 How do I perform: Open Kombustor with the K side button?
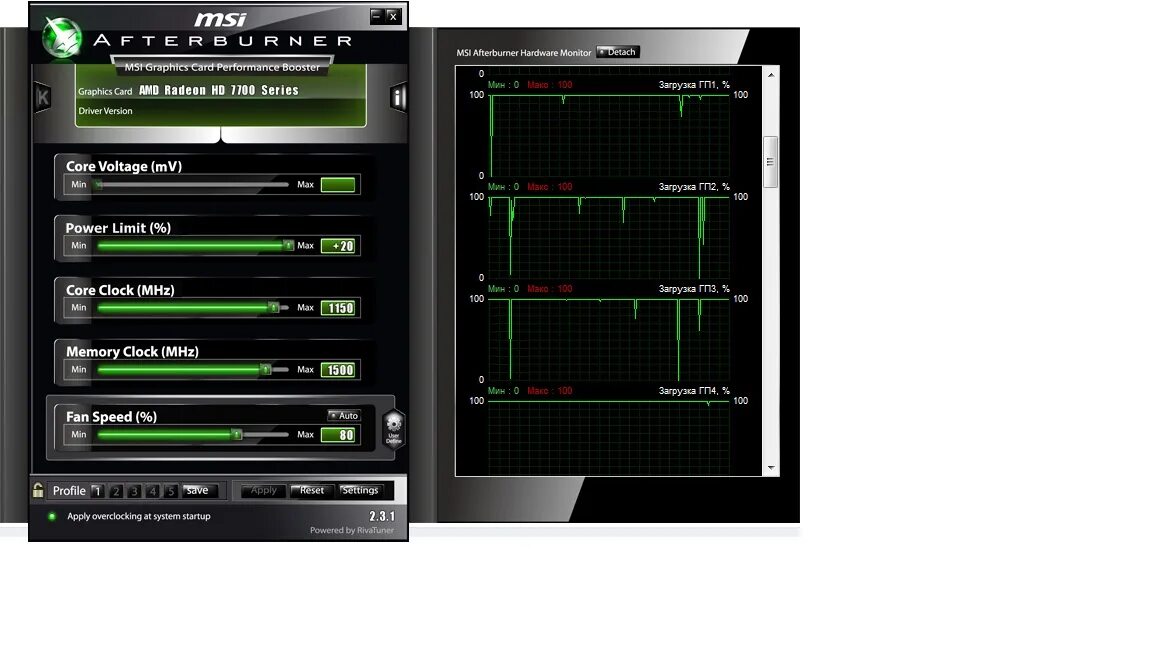(43, 97)
